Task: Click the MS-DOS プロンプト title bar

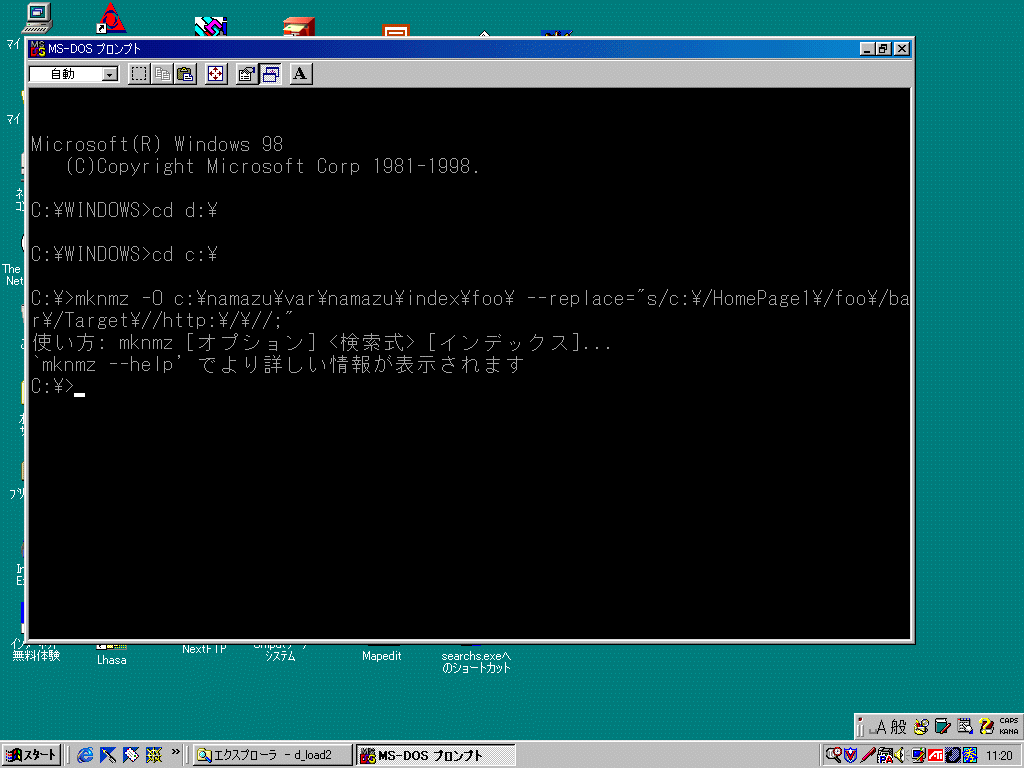Action: (470, 49)
